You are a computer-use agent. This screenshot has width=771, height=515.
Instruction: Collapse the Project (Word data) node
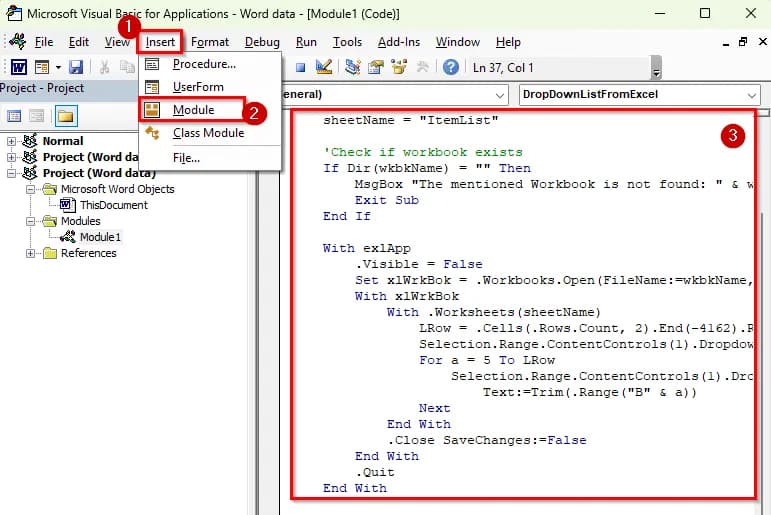pyautogui.click(x=11, y=173)
